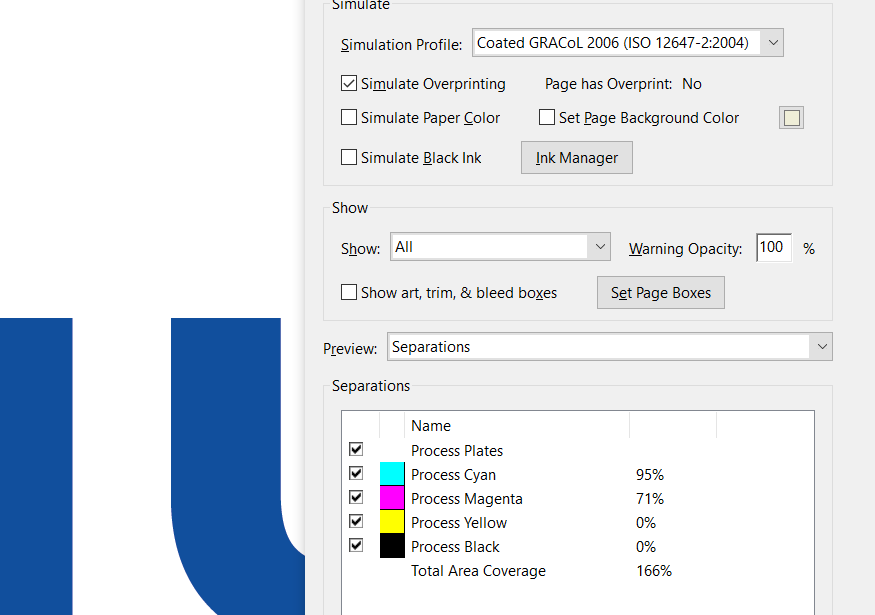Click the Process Plates label
The image size is (875, 615).
pos(457,451)
